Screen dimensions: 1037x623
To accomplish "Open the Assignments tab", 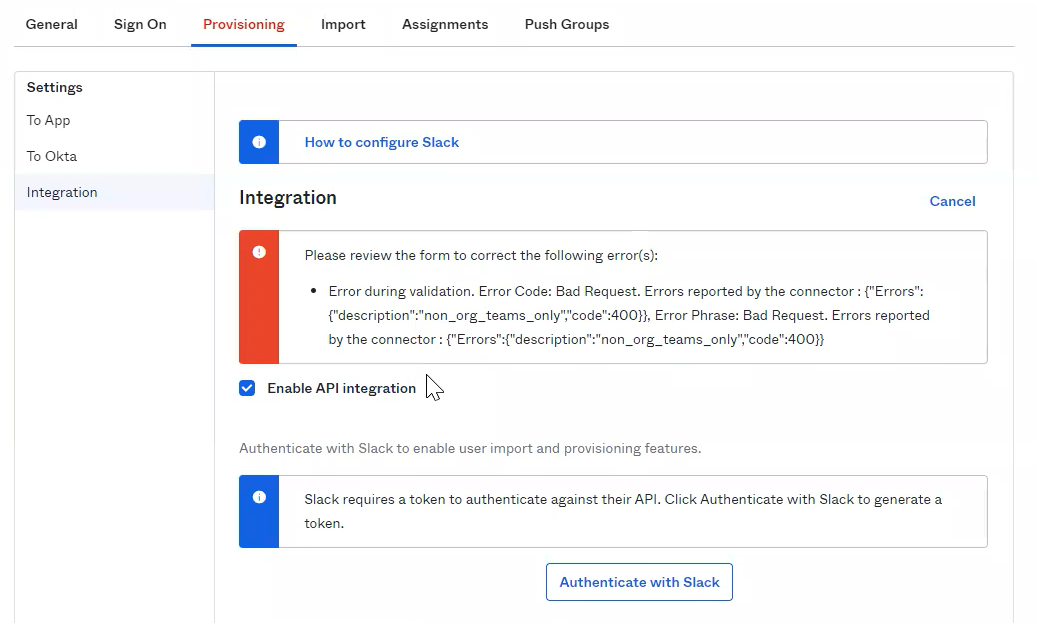I will pyautogui.click(x=445, y=24).
